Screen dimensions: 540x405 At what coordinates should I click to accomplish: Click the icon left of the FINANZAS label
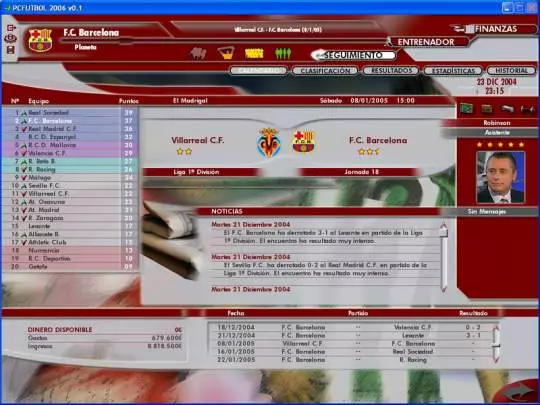[464, 29]
